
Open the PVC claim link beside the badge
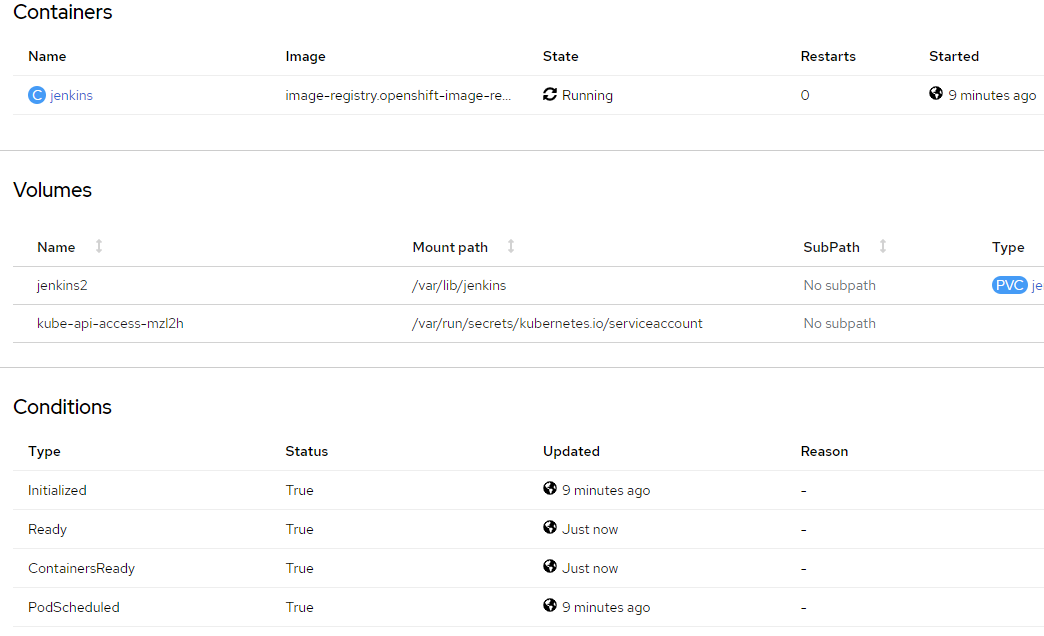click(x=1037, y=284)
